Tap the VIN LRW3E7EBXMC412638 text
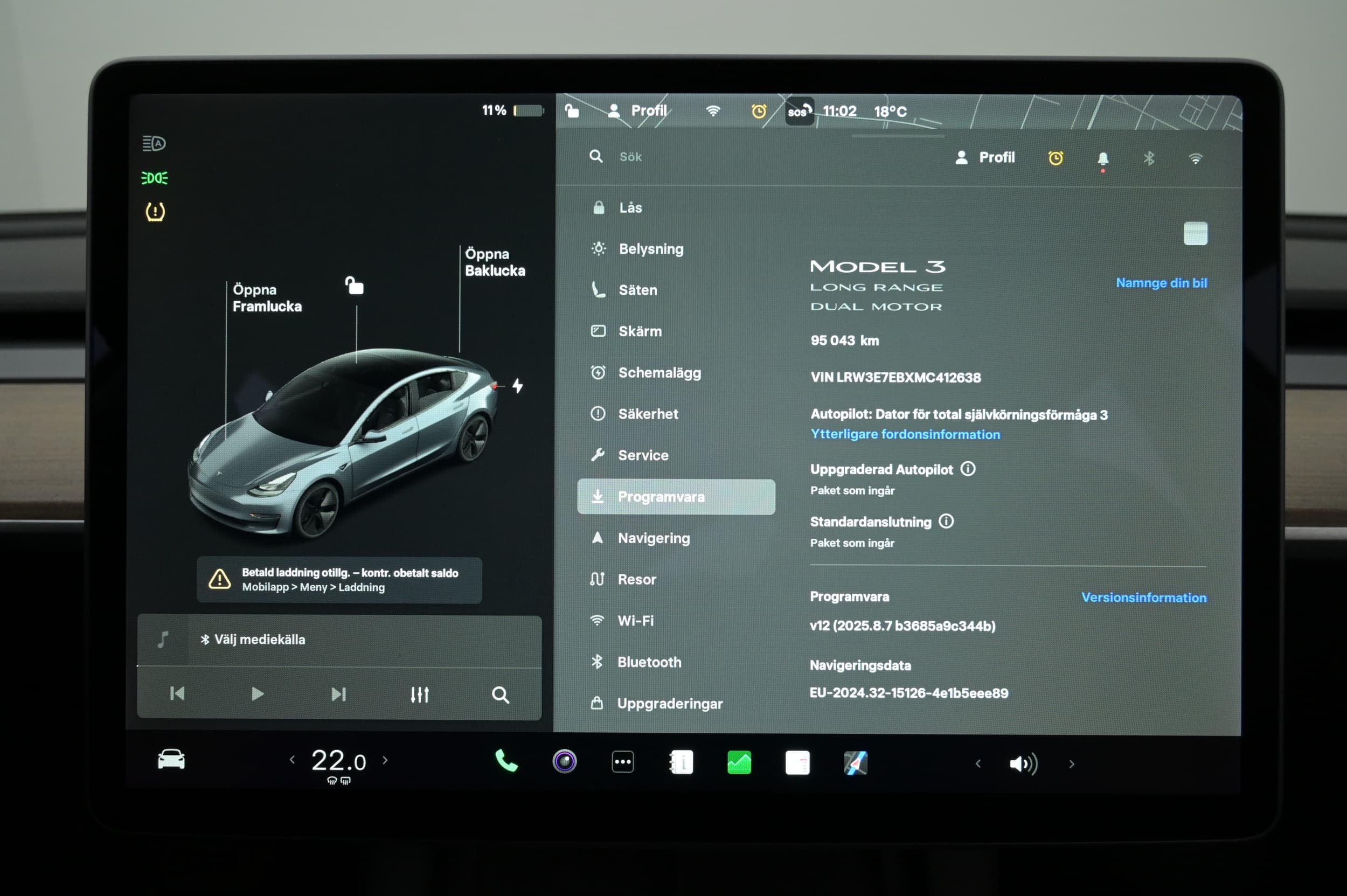 pos(895,377)
